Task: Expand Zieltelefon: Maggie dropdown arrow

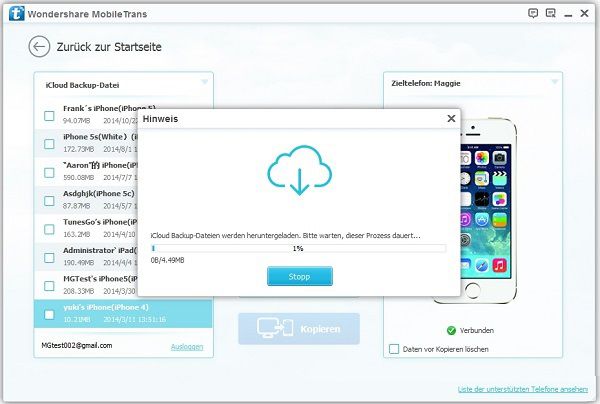Action: 554,82
